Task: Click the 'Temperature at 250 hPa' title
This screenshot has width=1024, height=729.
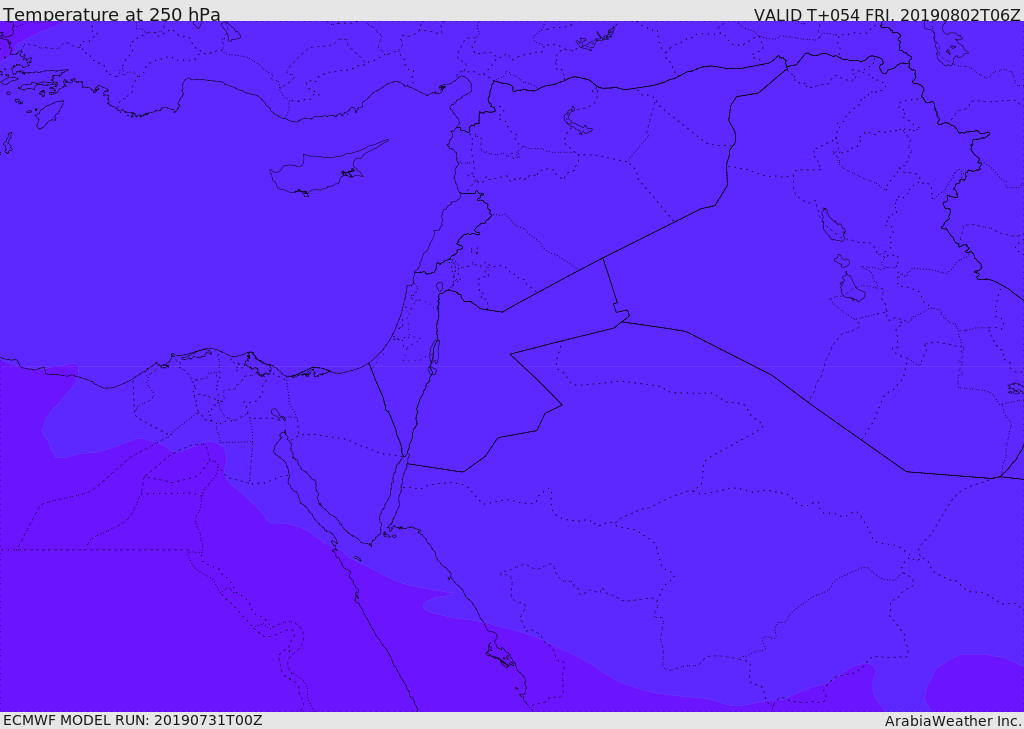Action: 112,14
